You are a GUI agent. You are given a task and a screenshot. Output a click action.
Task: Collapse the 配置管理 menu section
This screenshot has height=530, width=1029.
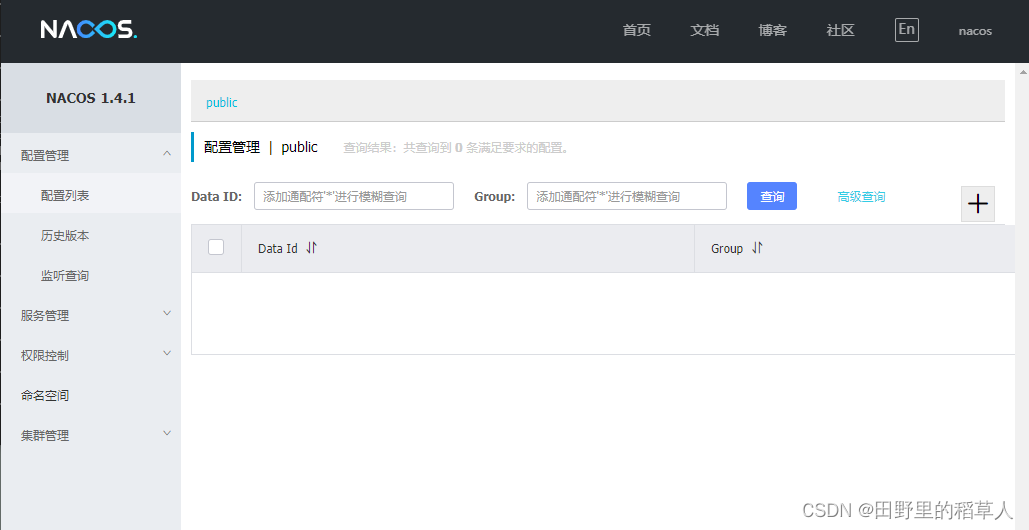point(91,153)
